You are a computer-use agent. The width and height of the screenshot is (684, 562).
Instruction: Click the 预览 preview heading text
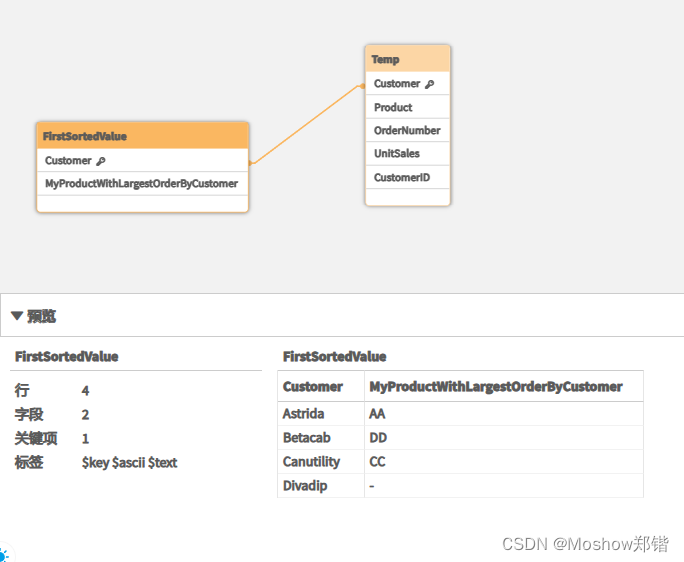click(x=41, y=316)
